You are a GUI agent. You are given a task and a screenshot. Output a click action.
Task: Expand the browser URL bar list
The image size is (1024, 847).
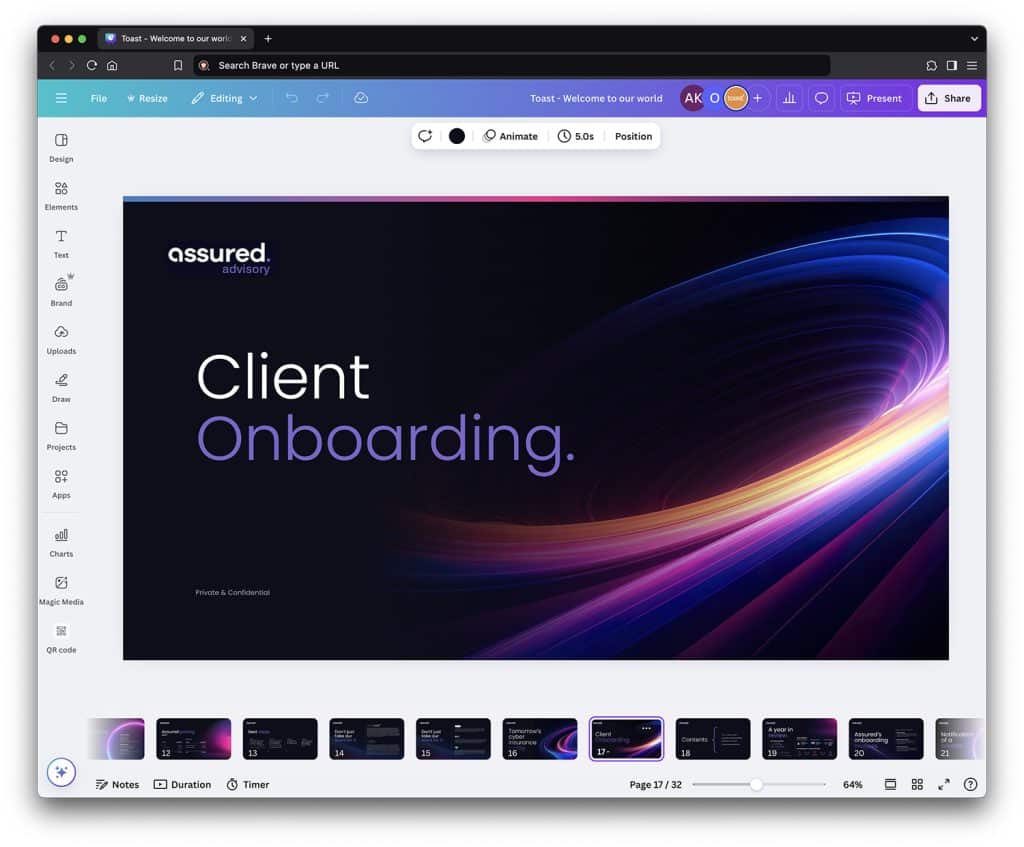click(973, 38)
